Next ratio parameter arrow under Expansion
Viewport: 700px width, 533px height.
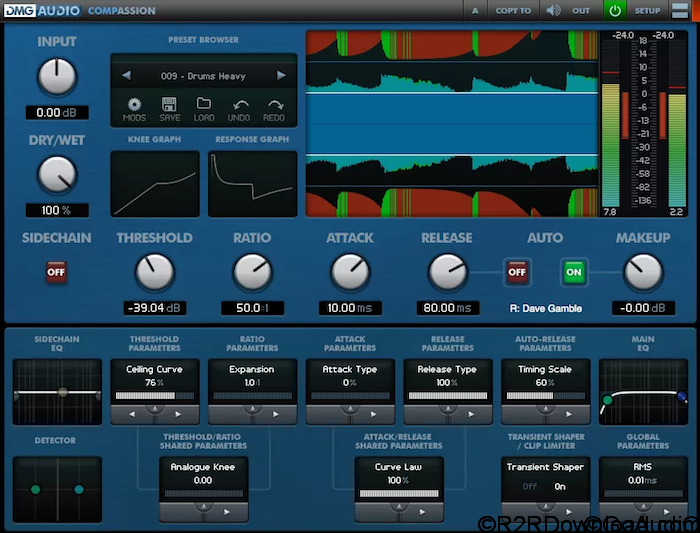coord(275,414)
